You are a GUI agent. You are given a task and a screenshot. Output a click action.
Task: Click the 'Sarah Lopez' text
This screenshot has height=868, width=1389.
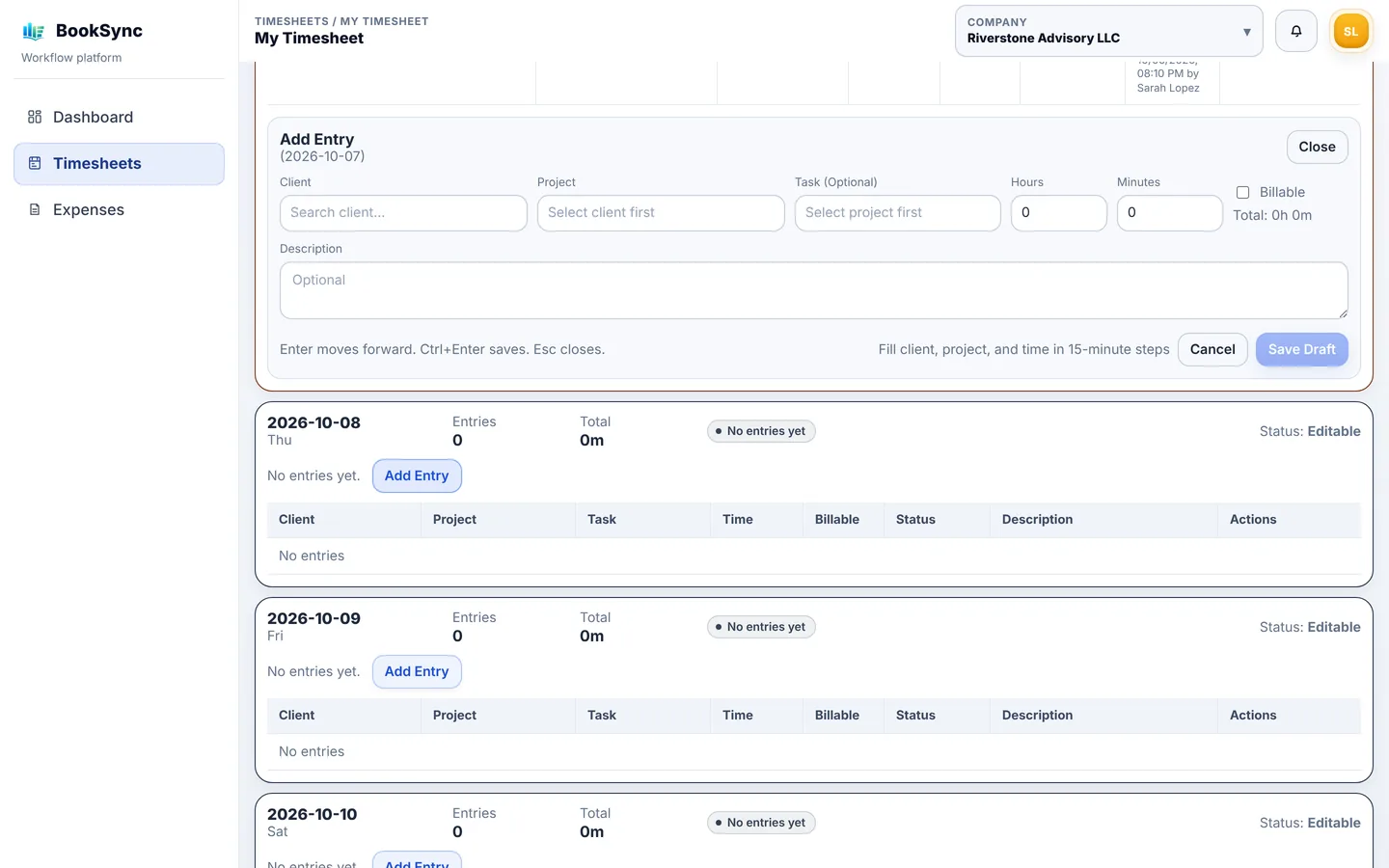(1168, 88)
